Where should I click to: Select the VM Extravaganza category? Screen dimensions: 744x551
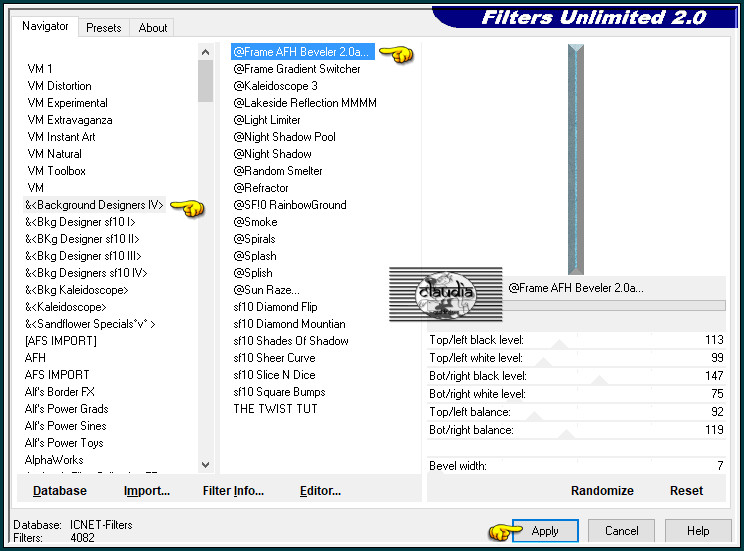click(x=70, y=120)
